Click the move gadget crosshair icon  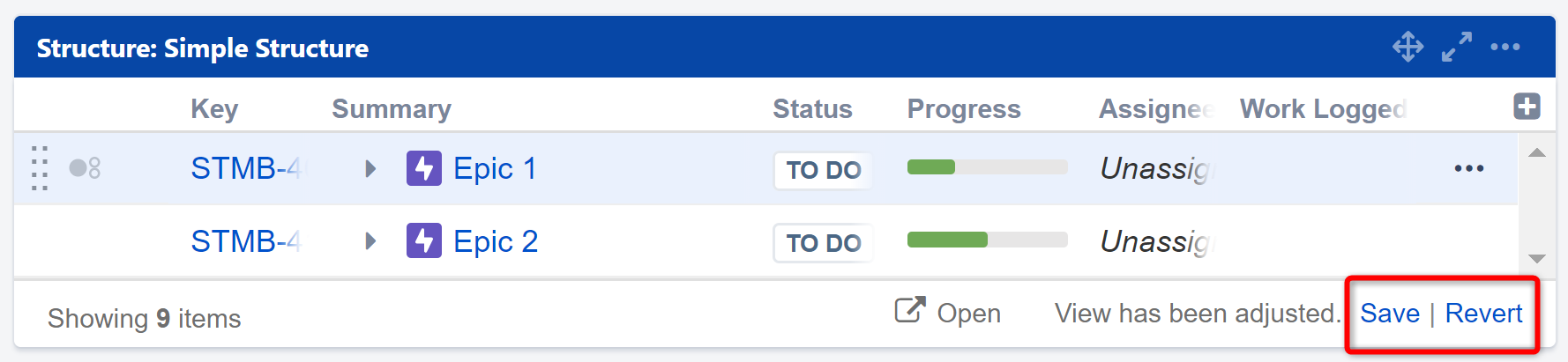1407,47
